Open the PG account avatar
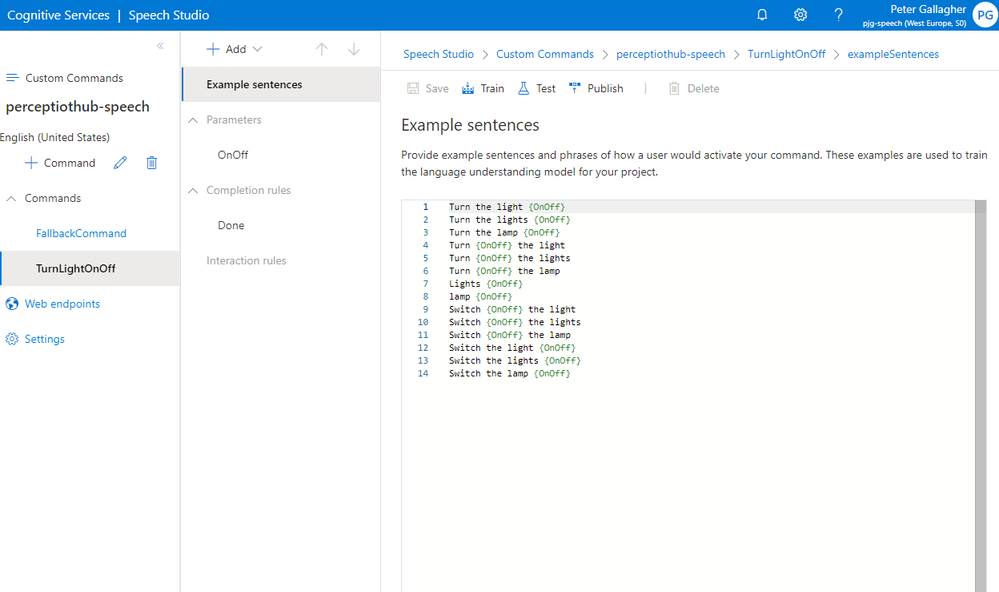 pos(985,15)
